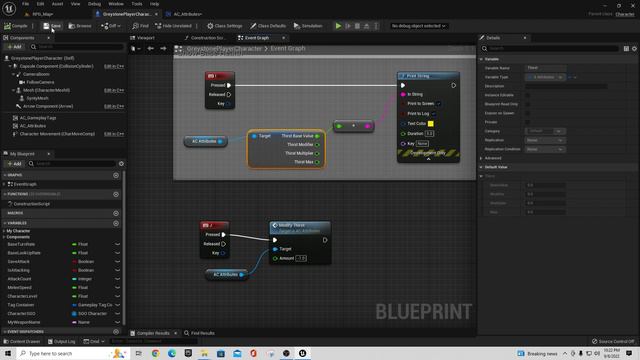The width and height of the screenshot is (640, 360).
Task: Browse to asset in Content Browser
Action: [80, 26]
